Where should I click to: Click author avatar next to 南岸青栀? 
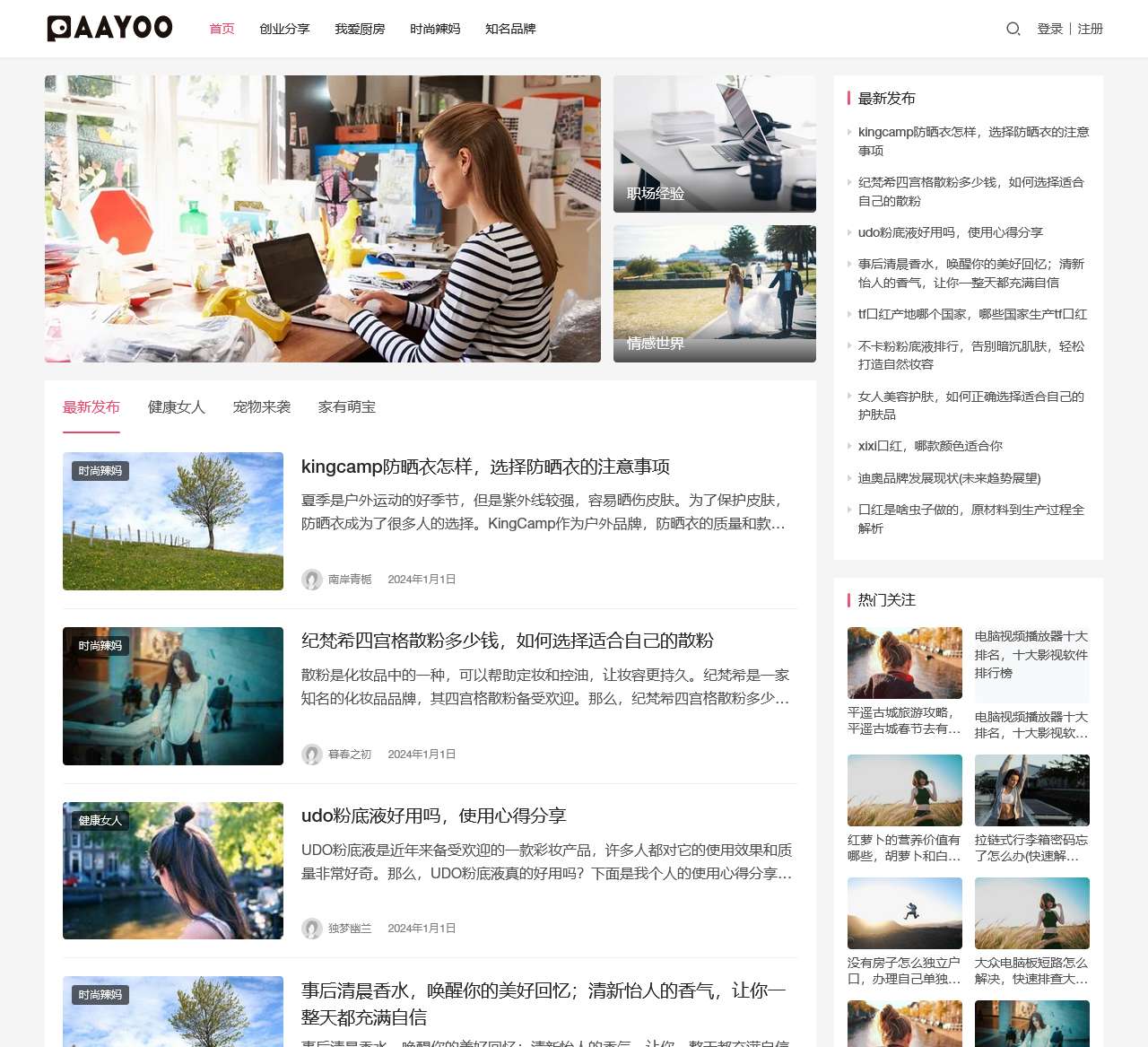click(312, 580)
